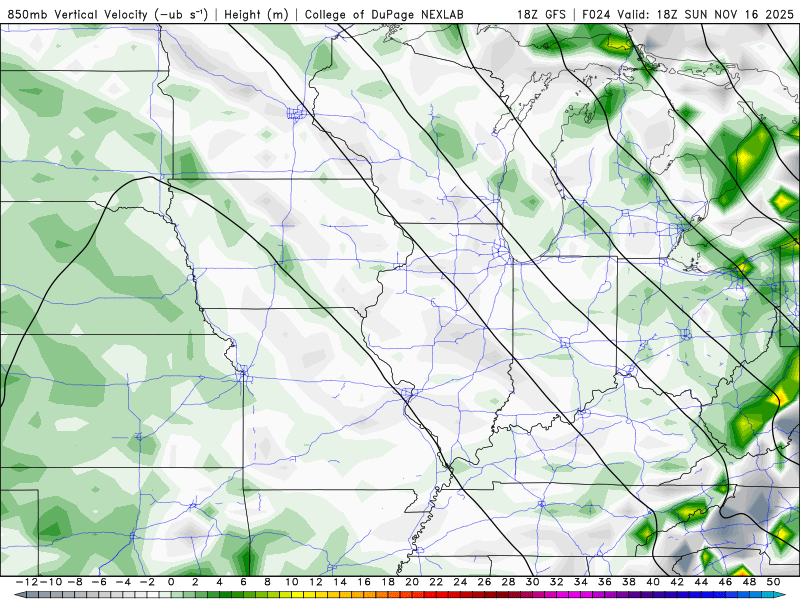
Task: Click the '50' value on color scale
Action: click(x=773, y=582)
